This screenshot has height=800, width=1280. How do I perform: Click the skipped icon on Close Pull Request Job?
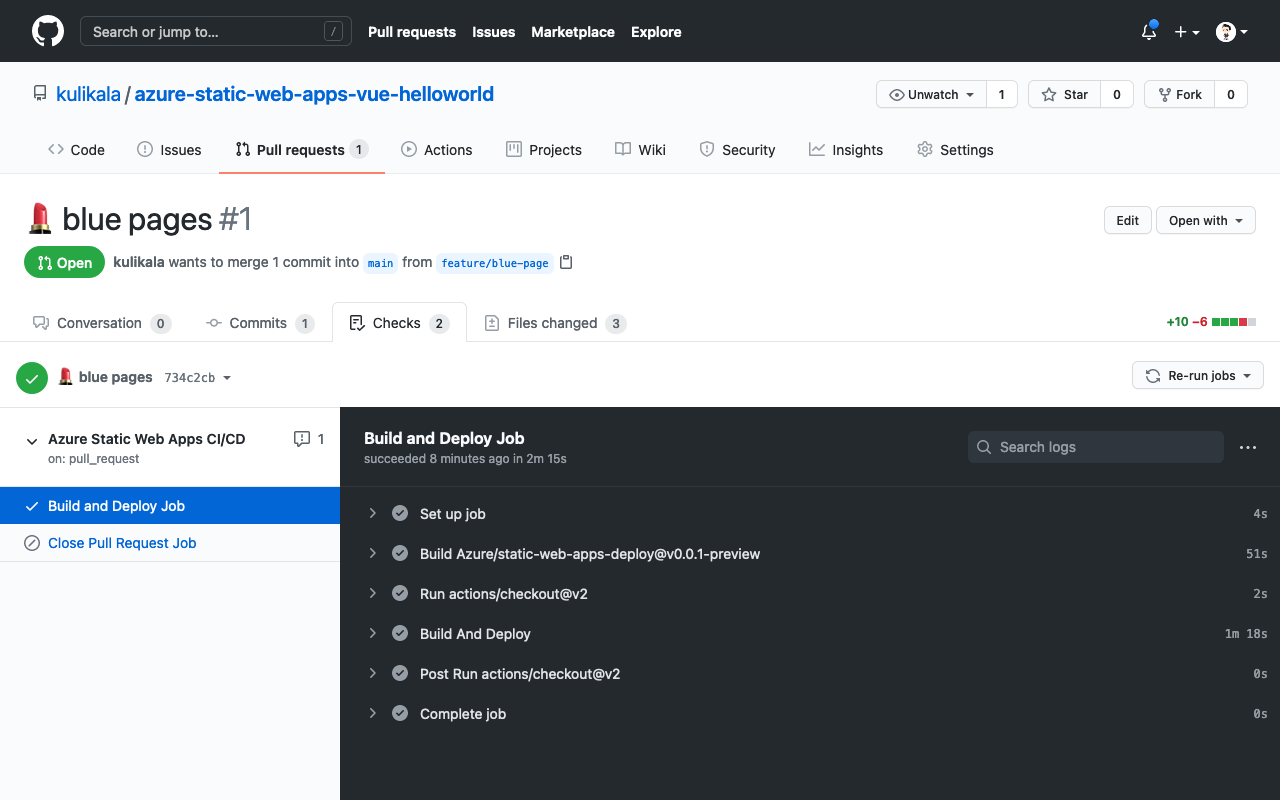click(x=32, y=543)
